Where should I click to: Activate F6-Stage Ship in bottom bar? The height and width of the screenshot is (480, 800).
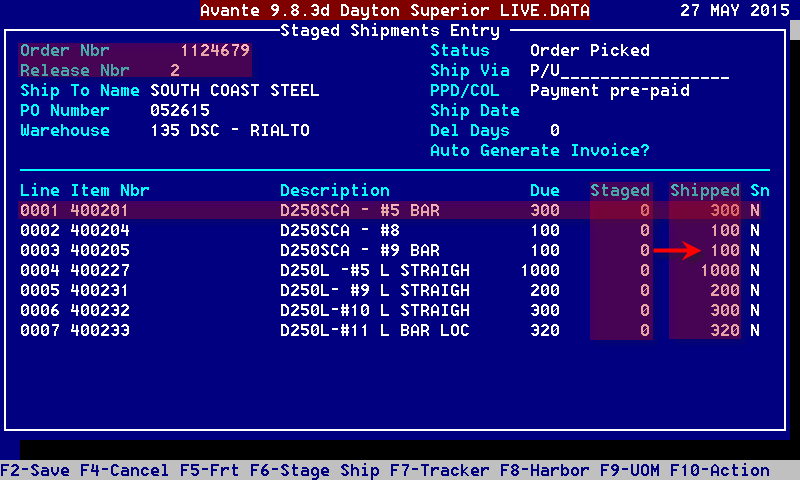[309, 470]
